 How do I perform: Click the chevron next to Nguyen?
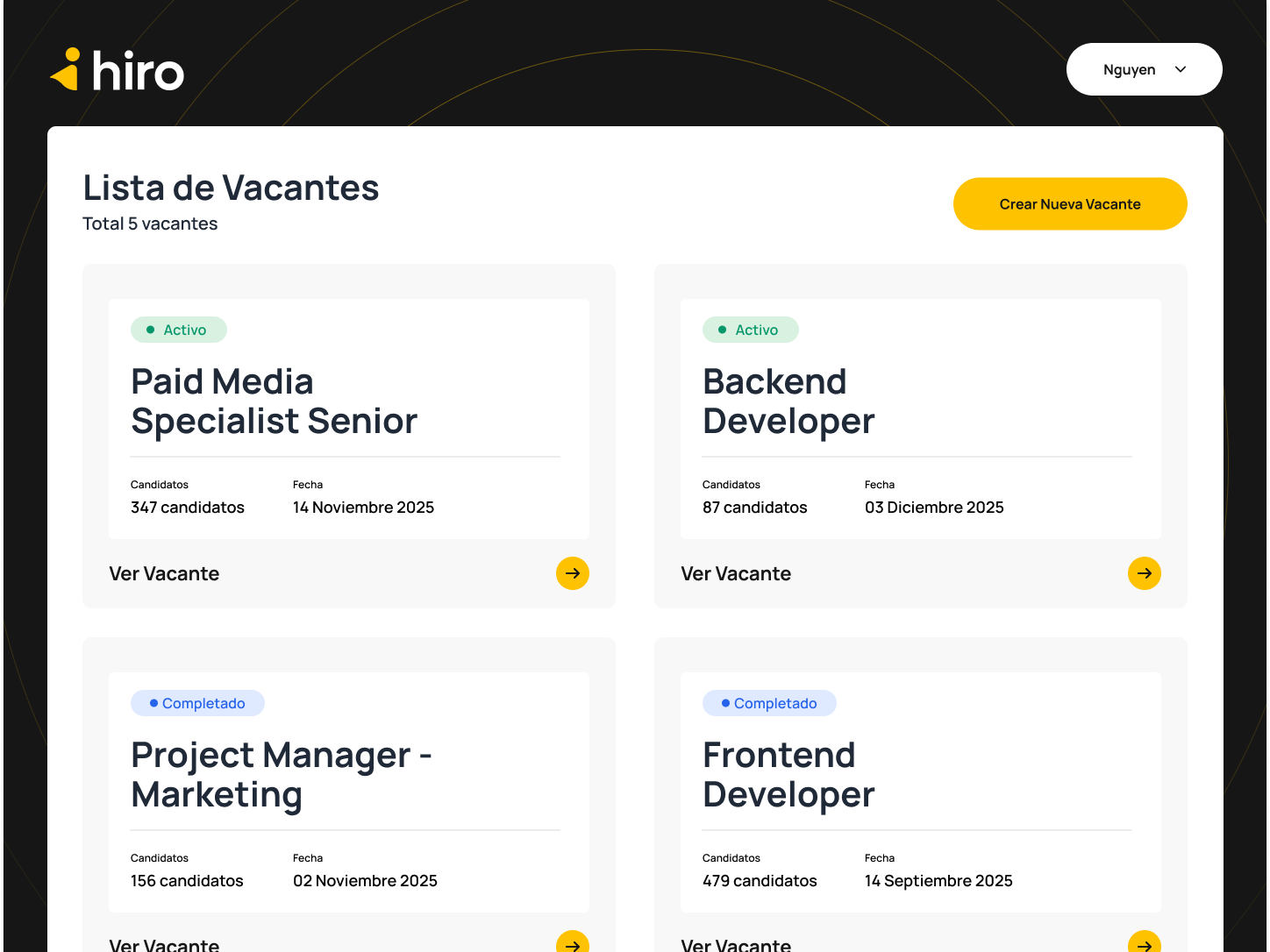coord(1181,69)
